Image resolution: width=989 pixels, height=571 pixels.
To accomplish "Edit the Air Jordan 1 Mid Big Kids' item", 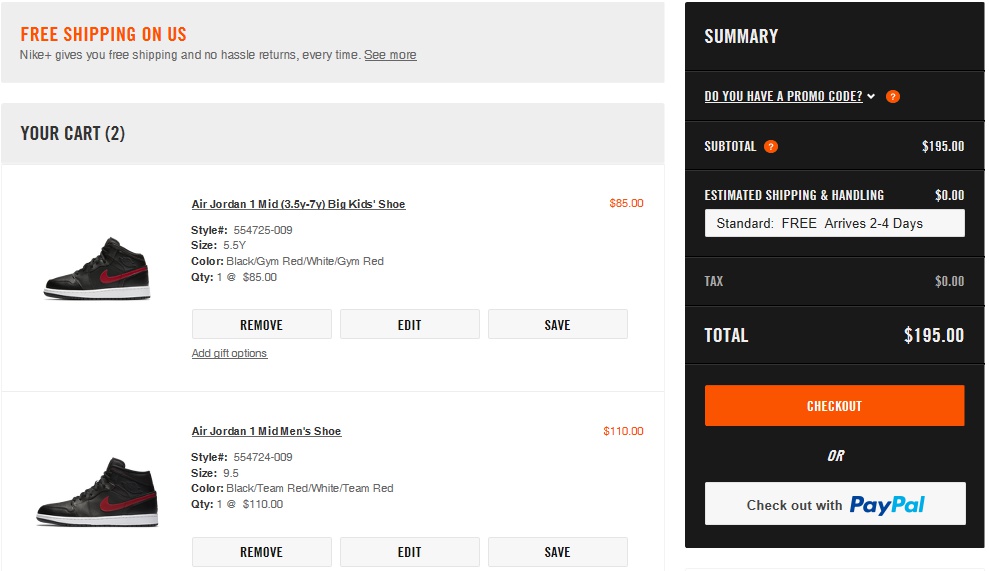I will coord(409,325).
